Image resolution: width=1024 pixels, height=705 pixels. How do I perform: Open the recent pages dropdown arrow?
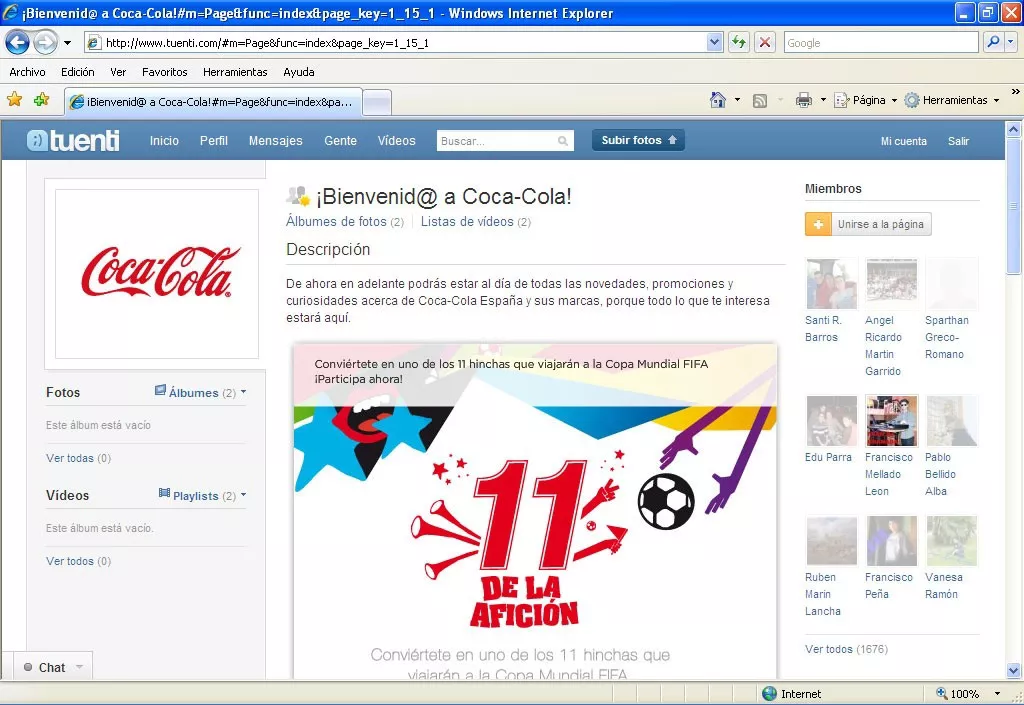(x=67, y=43)
